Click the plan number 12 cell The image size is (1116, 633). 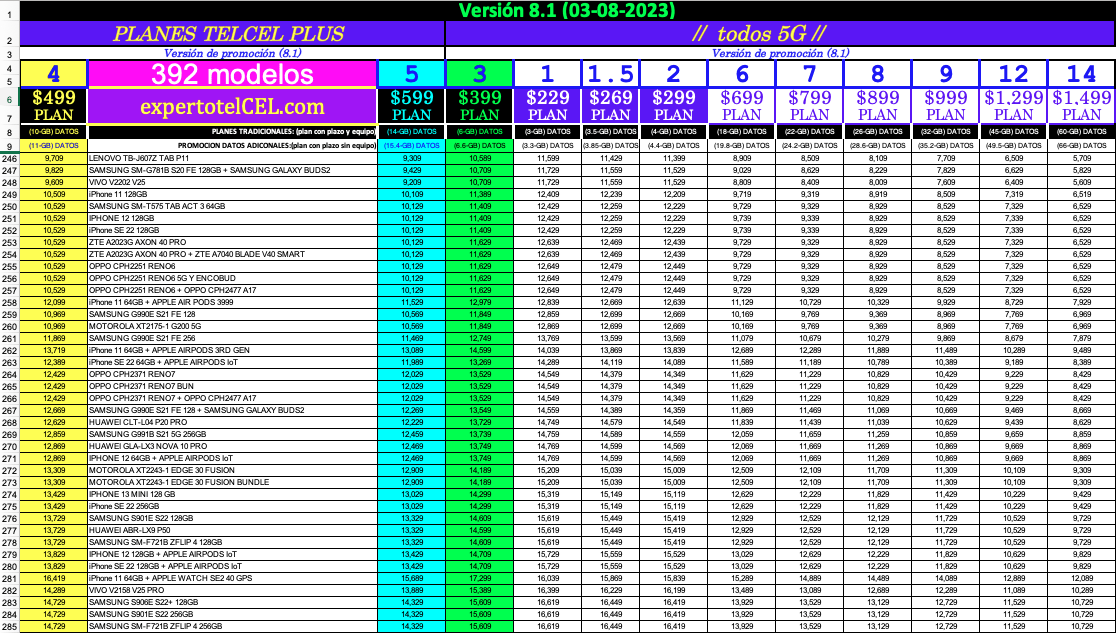[1013, 74]
